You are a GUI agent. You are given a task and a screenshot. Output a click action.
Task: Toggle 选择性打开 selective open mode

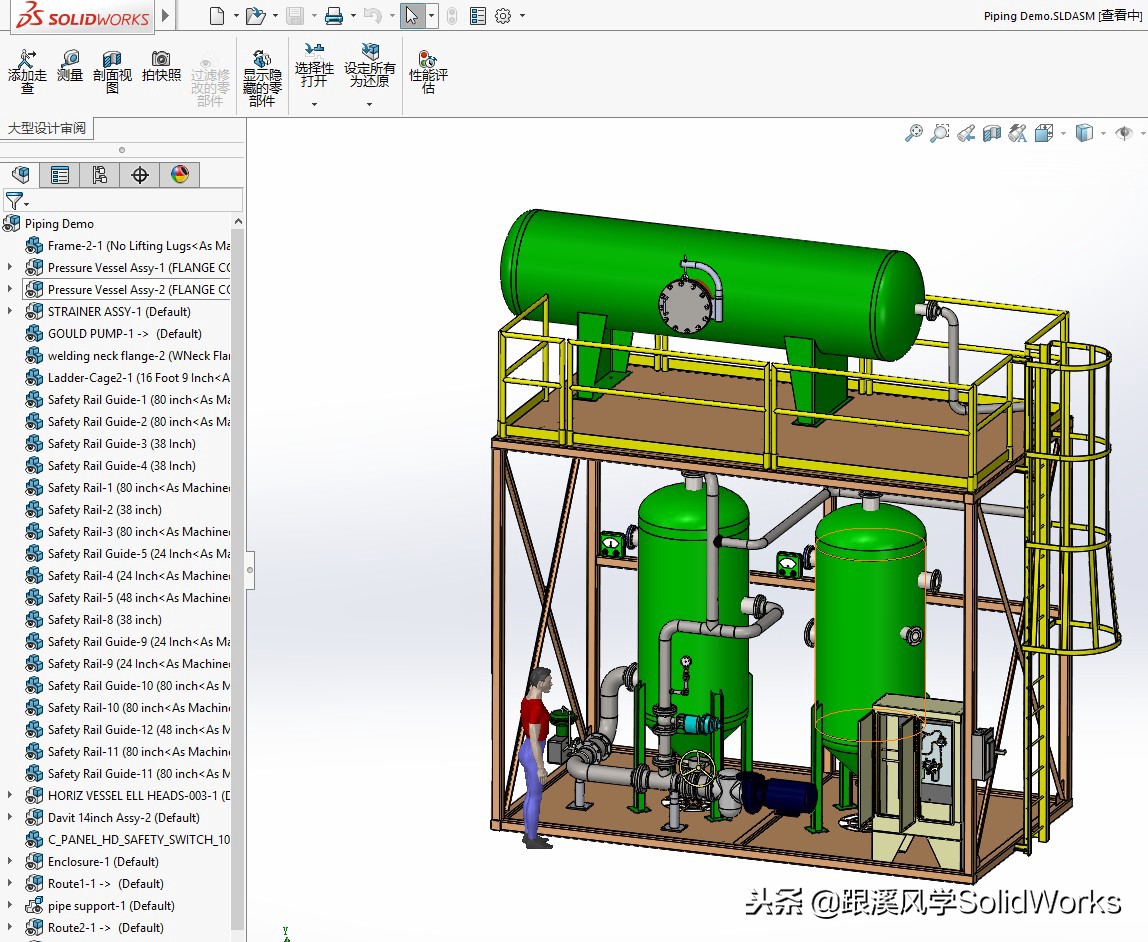click(x=313, y=68)
